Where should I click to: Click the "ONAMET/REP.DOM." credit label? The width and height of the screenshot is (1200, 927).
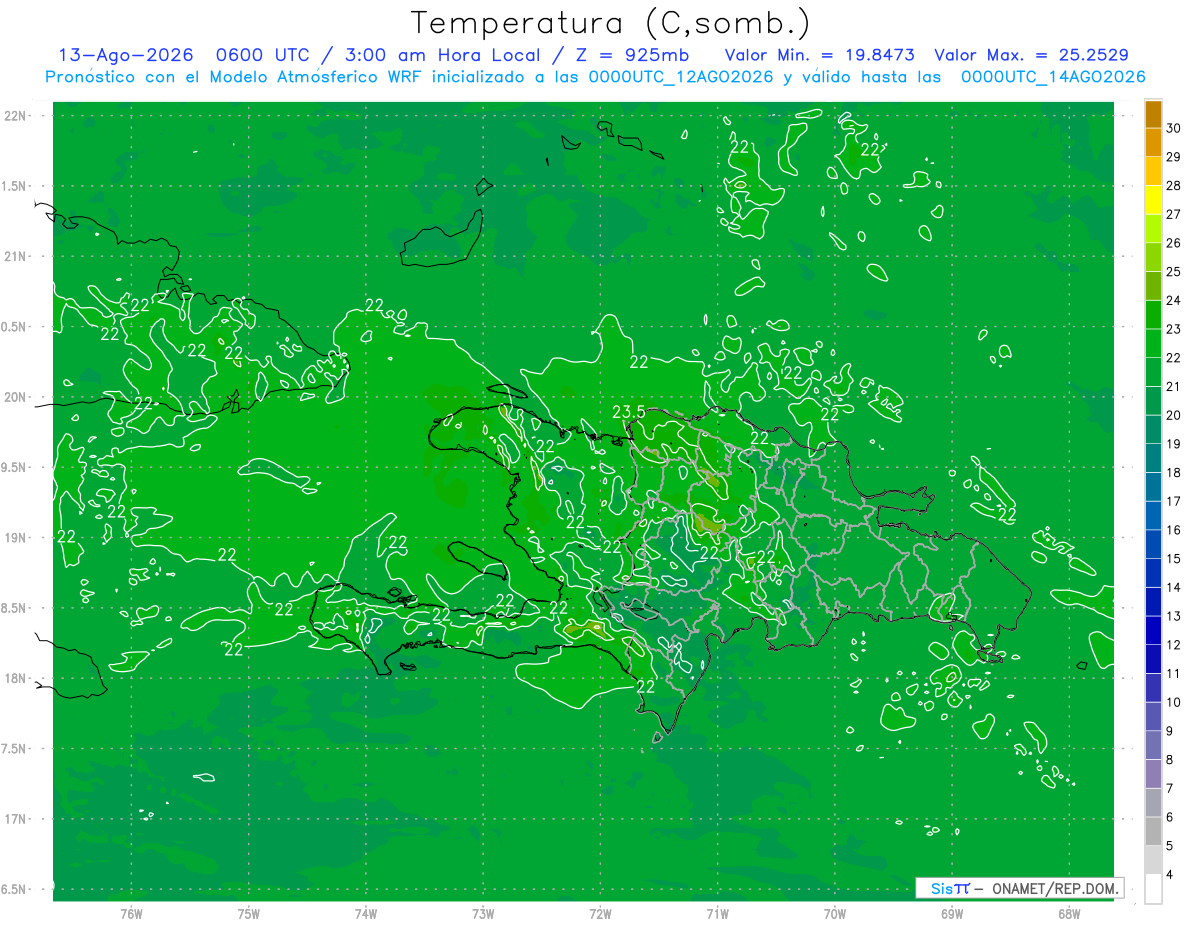click(x=1054, y=888)
